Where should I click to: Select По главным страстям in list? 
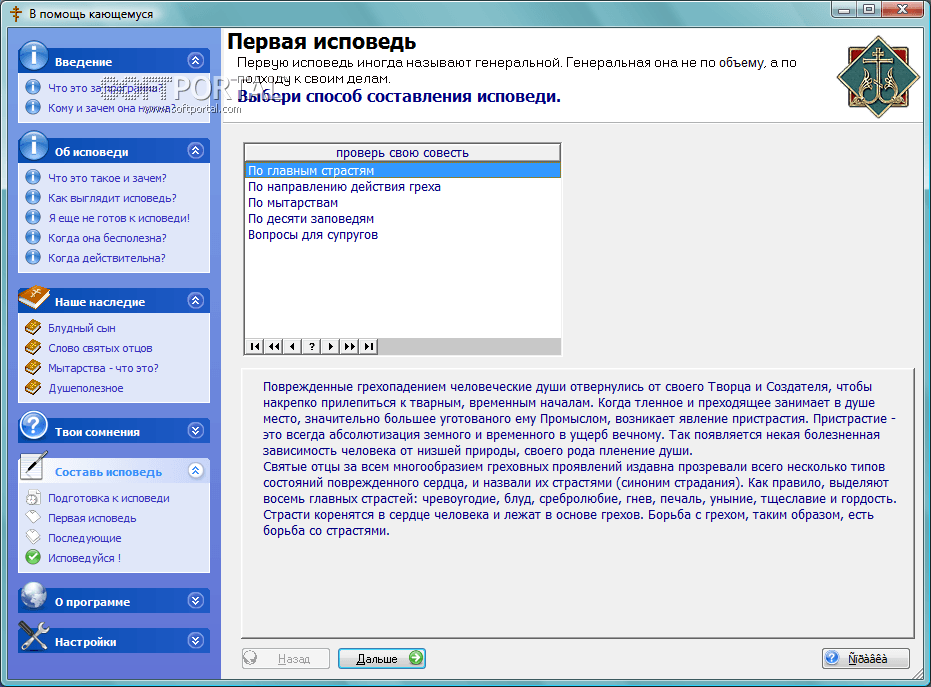403,171
